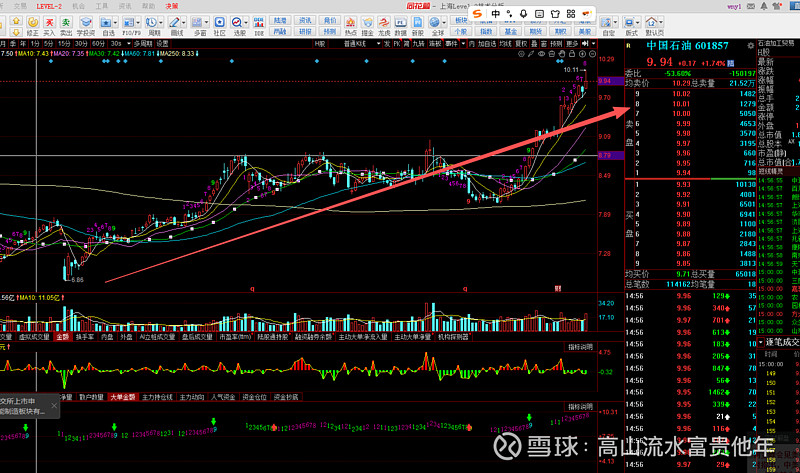Switch to the 换手率 indicator tab

tap(85, 337)
